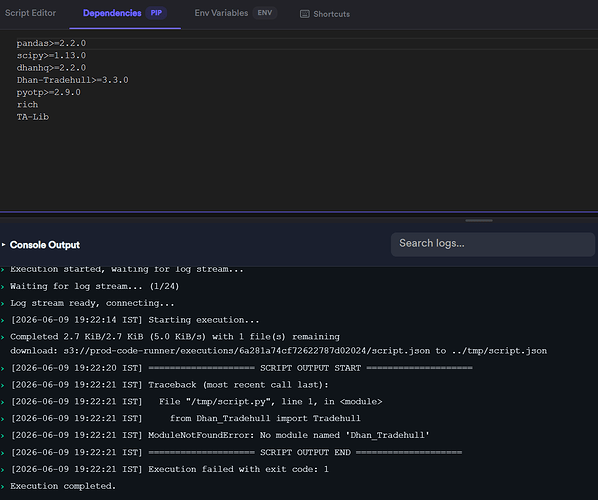Select the TA-Lib dependency line
Image resolution: width=598 pixels, height=500 pixels.
click(x=33, y=117)
